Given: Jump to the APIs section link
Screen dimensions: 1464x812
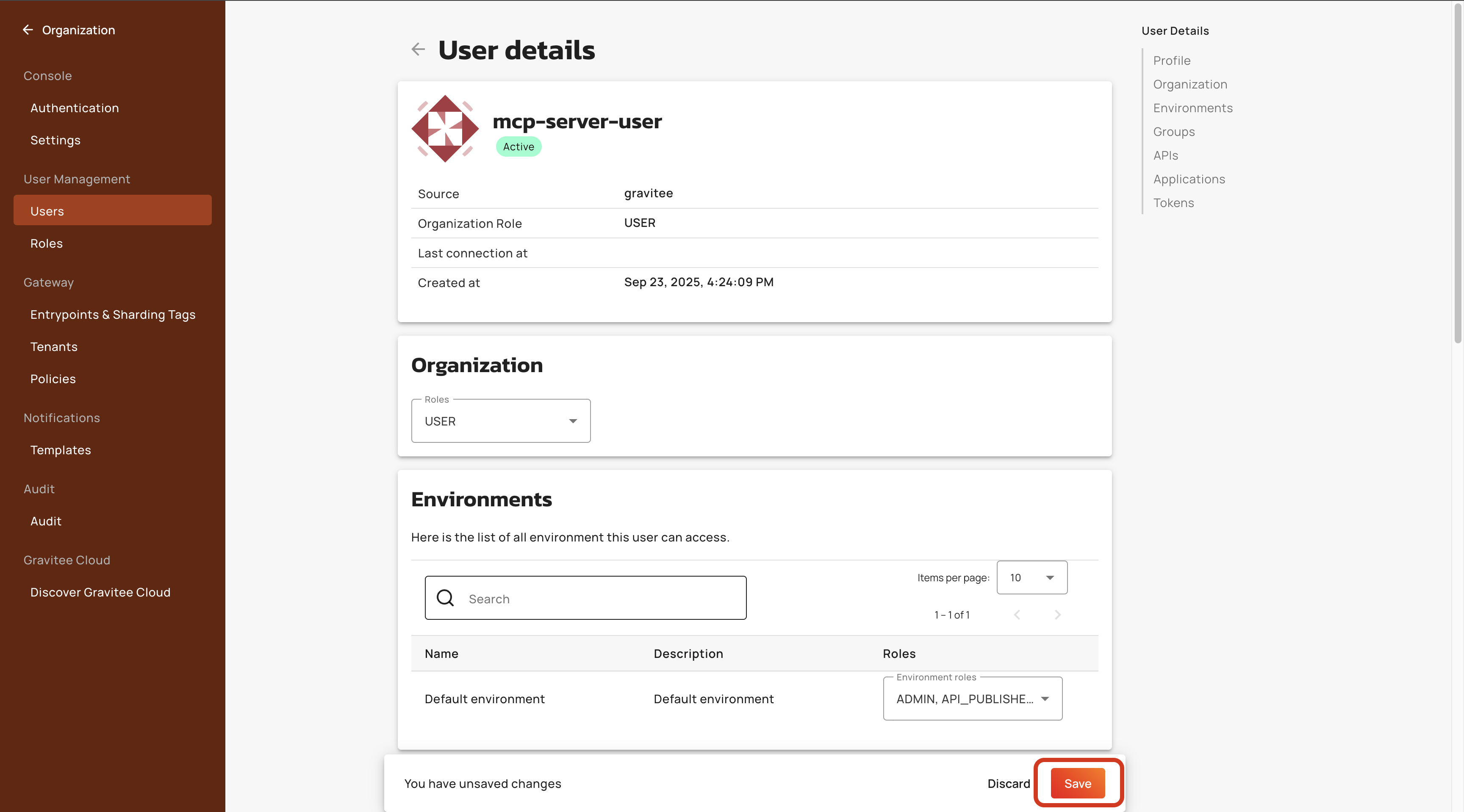Looking at the screenshot, I should click(x=1165, y=156).
